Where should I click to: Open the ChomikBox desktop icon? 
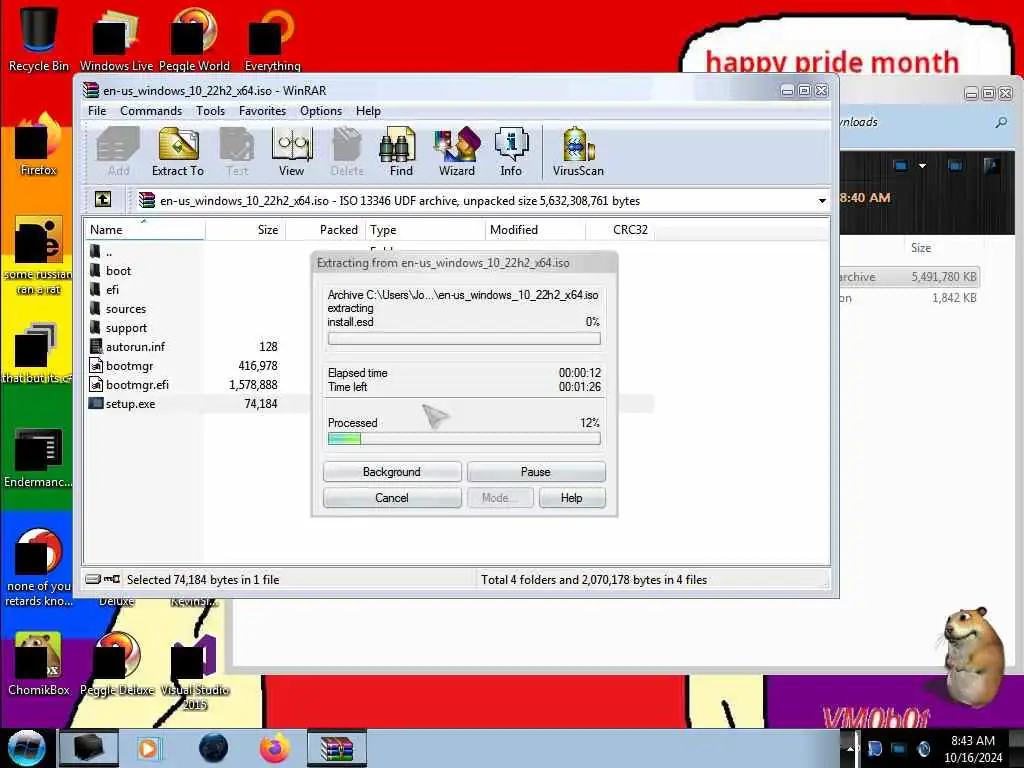click(x=39, y=664)
